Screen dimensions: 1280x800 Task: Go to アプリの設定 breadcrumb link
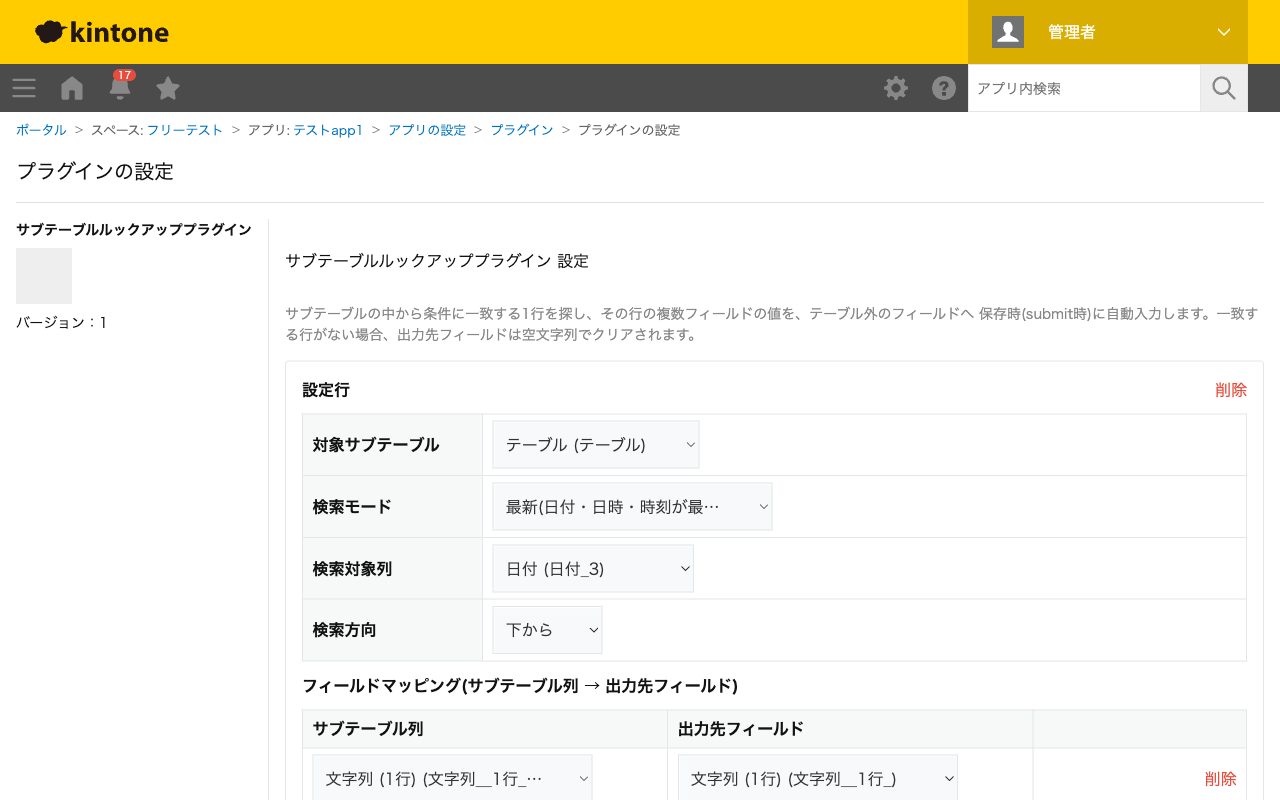coord(427,130)
